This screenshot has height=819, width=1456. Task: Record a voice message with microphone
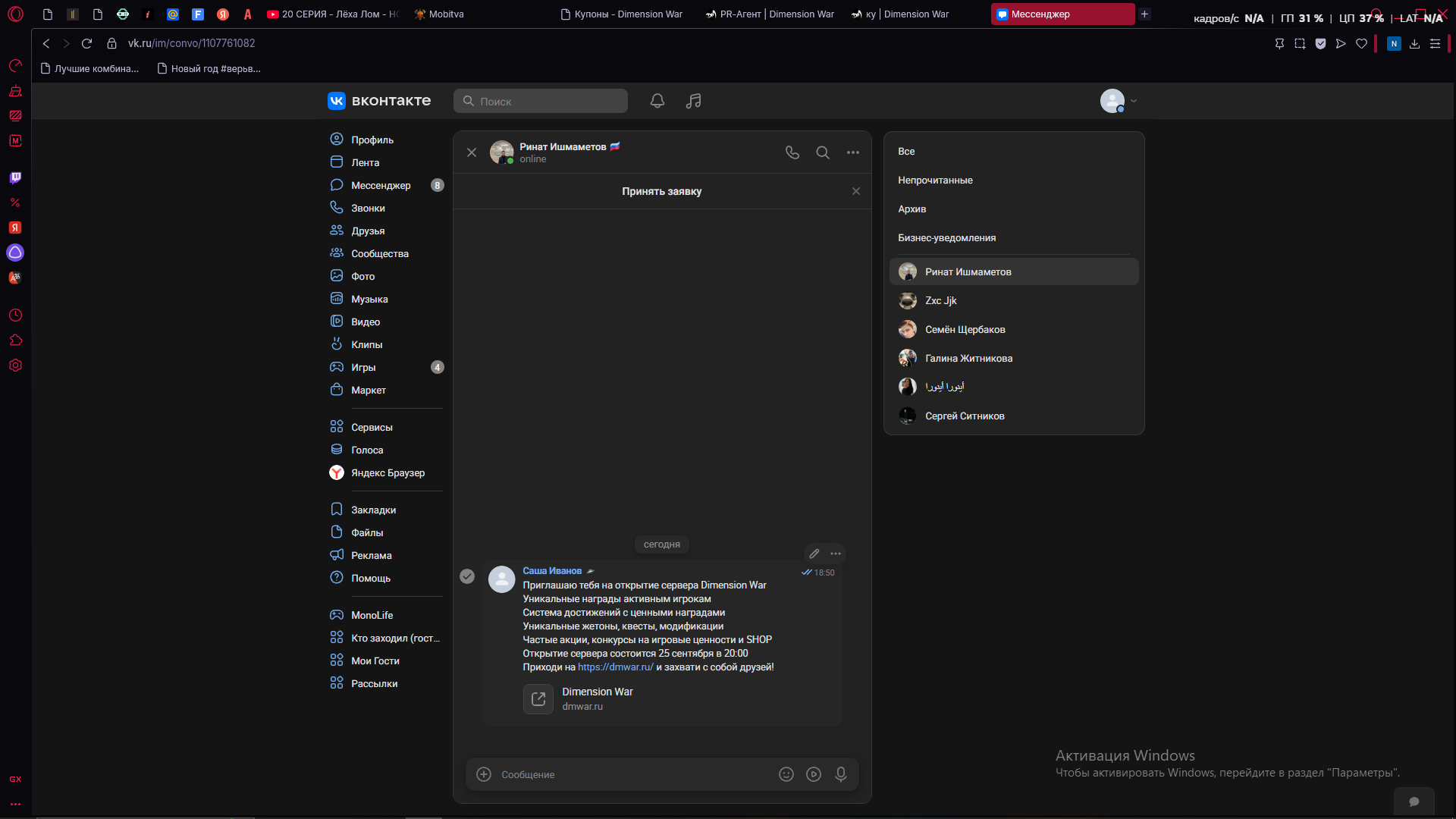841,774
